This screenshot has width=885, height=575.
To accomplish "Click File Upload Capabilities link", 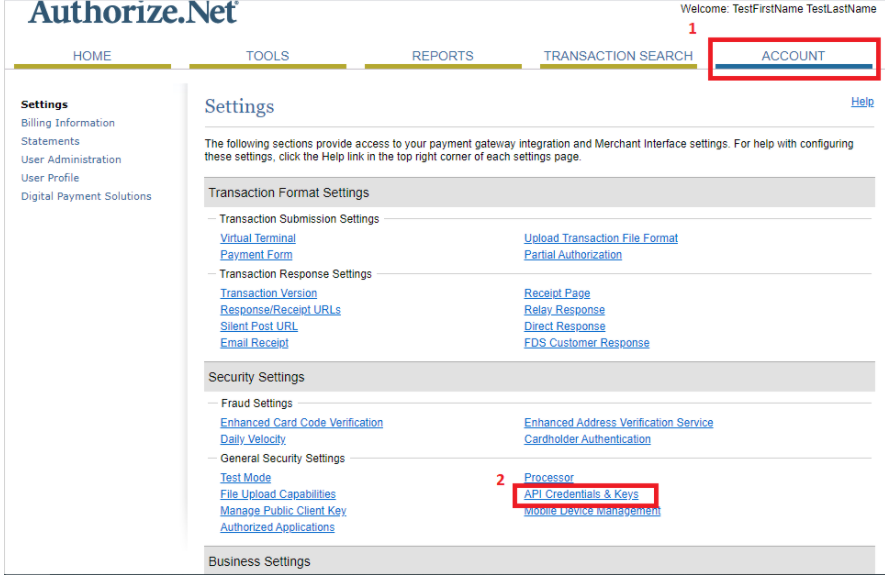I will point(278,494).
